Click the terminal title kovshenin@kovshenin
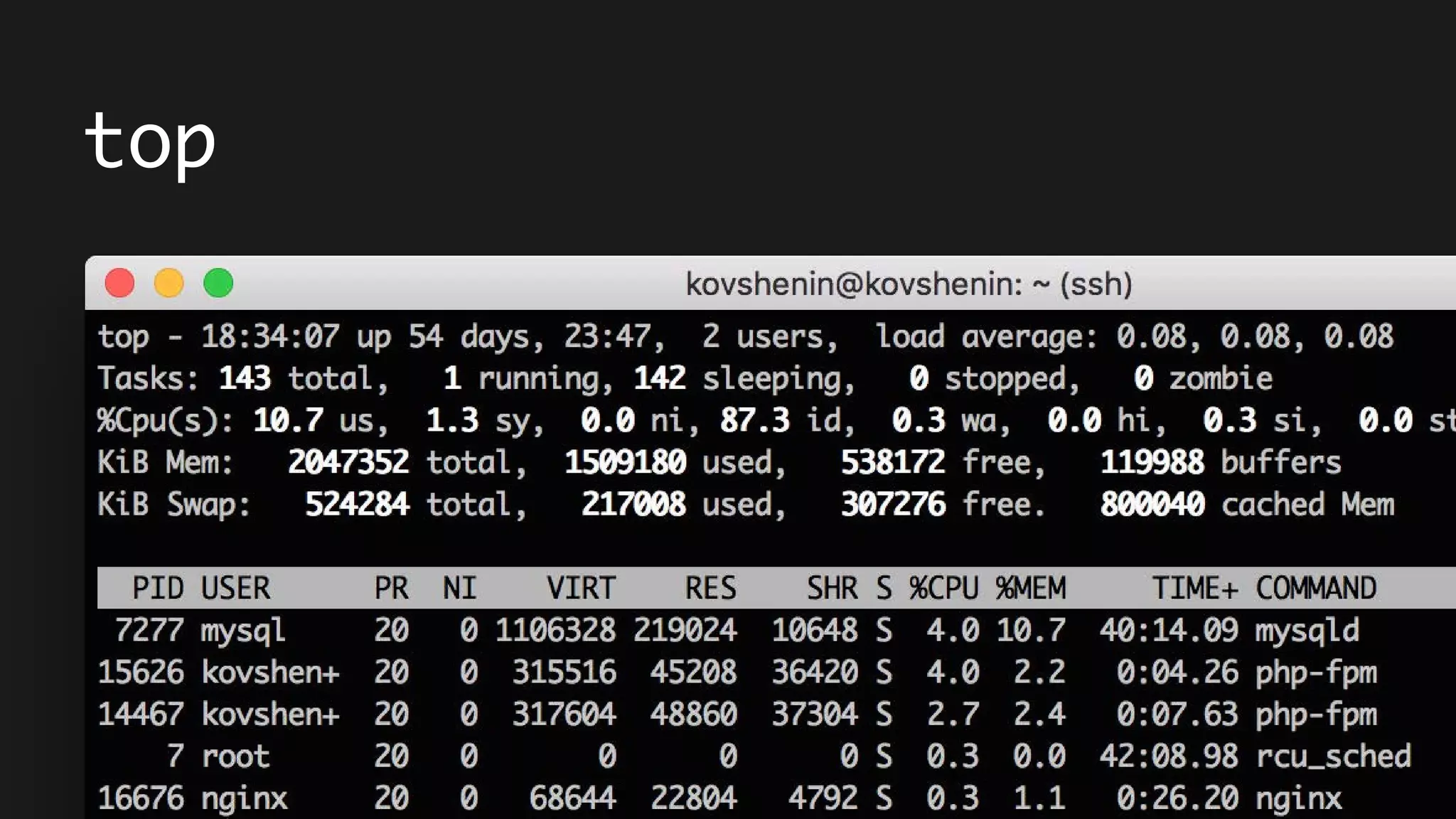 (x=908, y=284)
